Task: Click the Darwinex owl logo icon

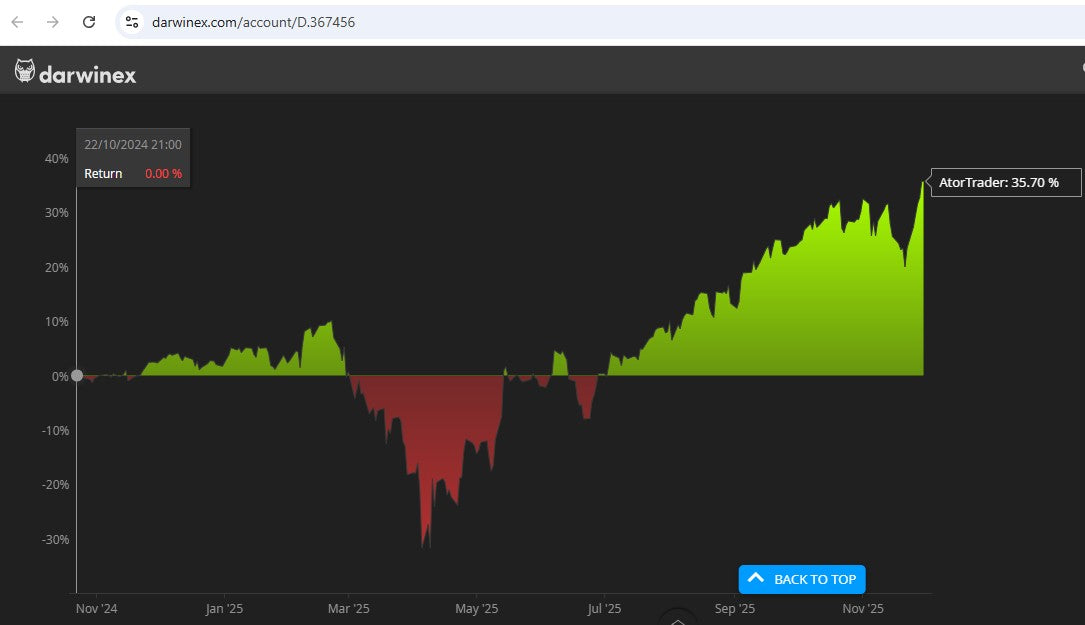Action: [25, 71]
